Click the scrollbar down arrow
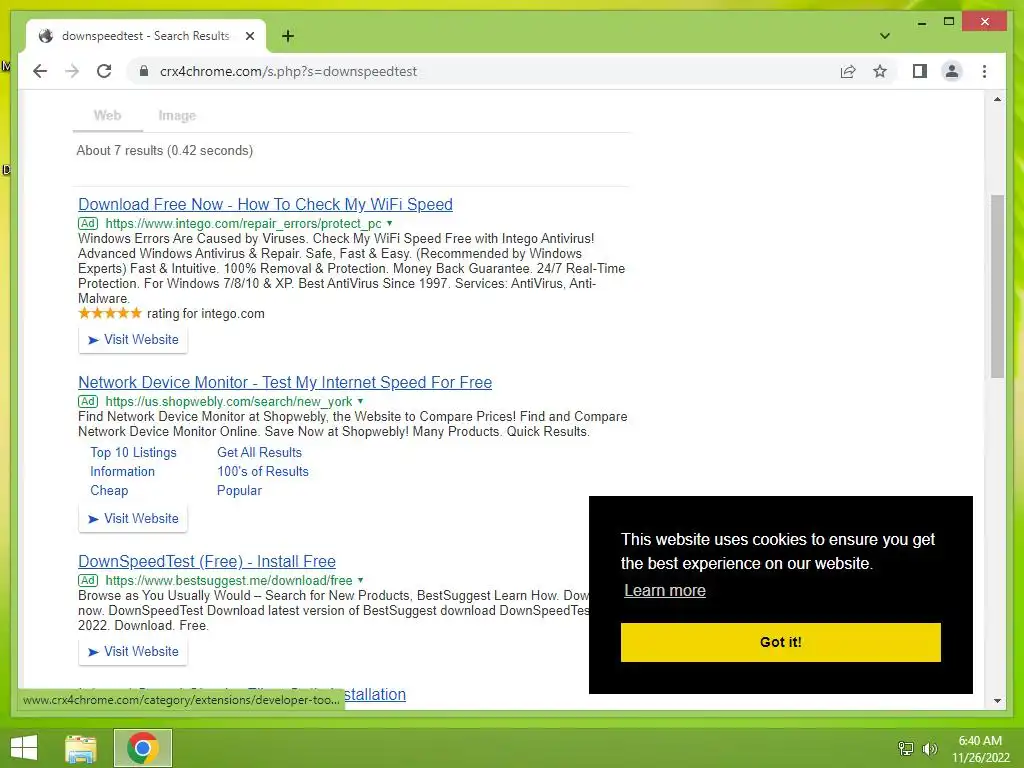 (997, 701)
